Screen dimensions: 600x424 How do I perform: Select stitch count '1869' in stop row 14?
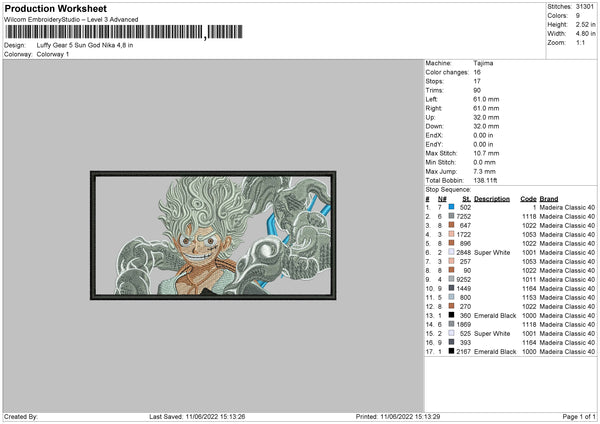point(463,325)
